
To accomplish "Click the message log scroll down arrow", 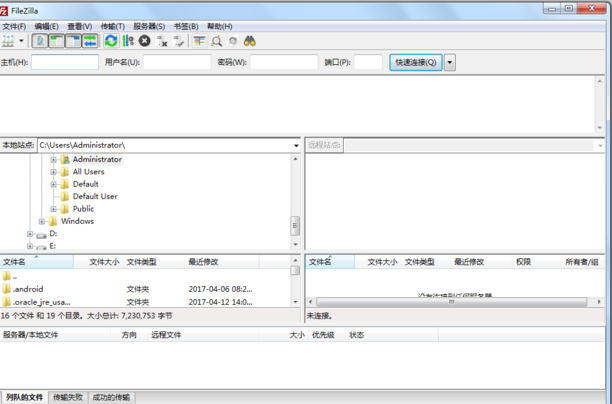I will [x=600, y=128].
